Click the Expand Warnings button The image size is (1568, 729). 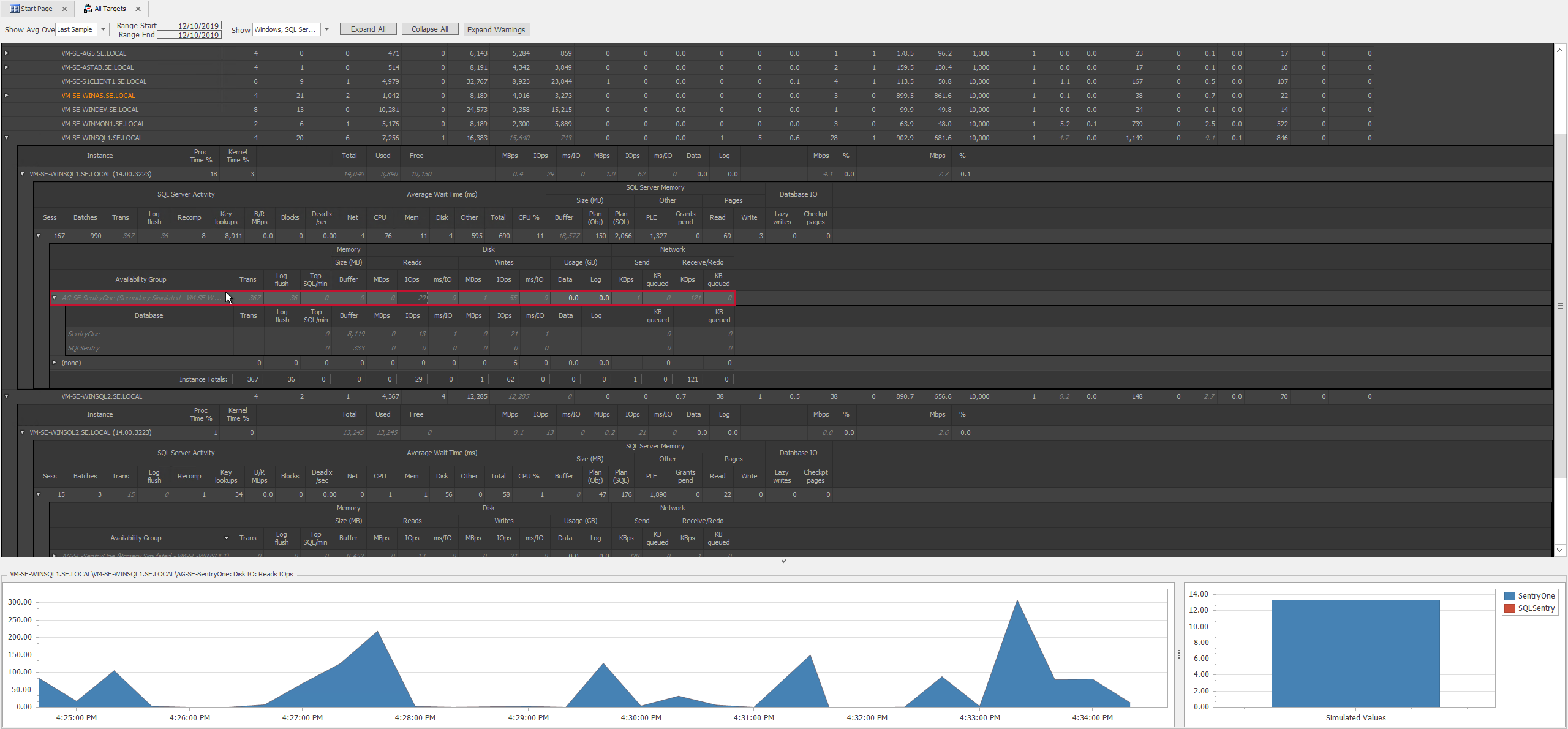[496, 29]
